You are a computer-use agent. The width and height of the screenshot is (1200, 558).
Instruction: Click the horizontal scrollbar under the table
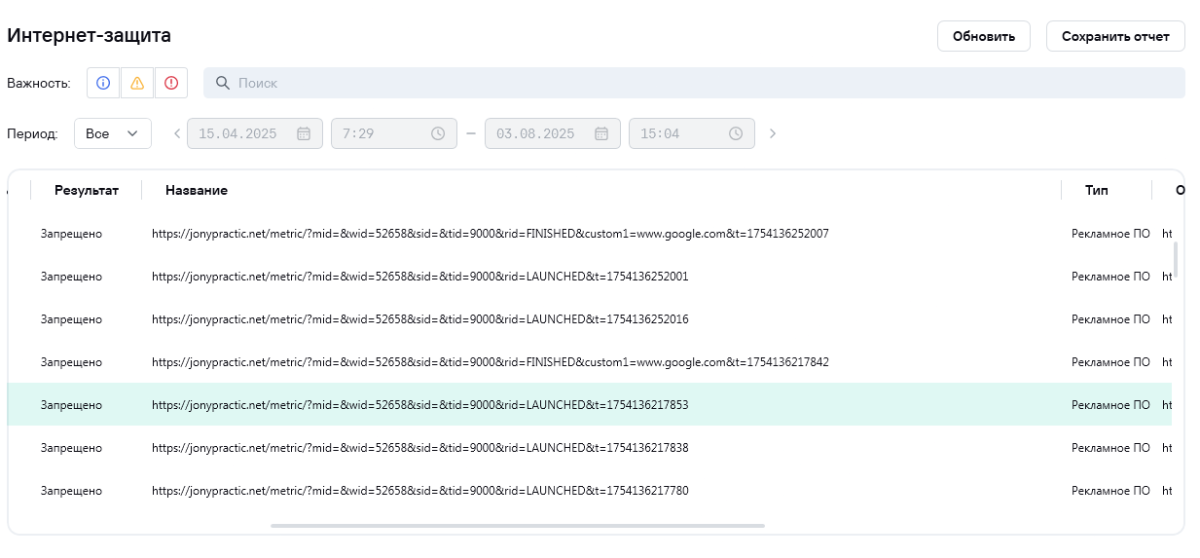click(517, 525)
